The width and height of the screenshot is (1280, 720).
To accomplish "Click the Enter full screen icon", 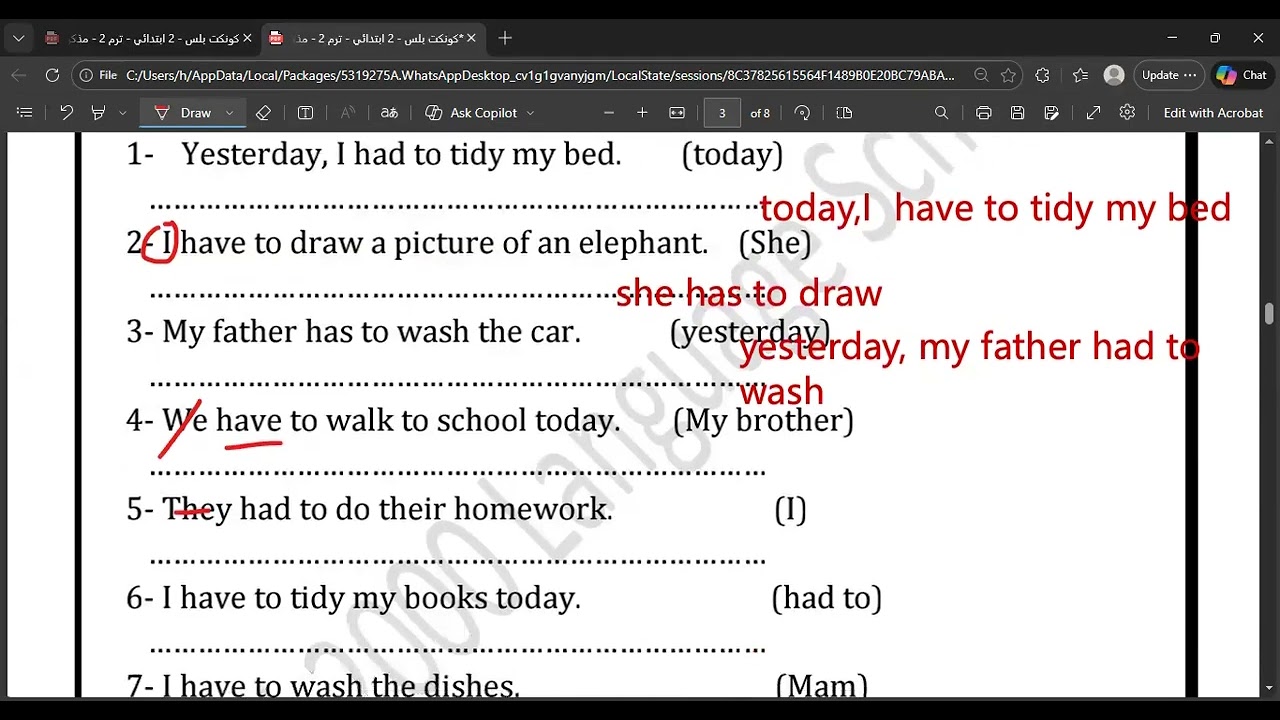I will (x=1093, y=113).
